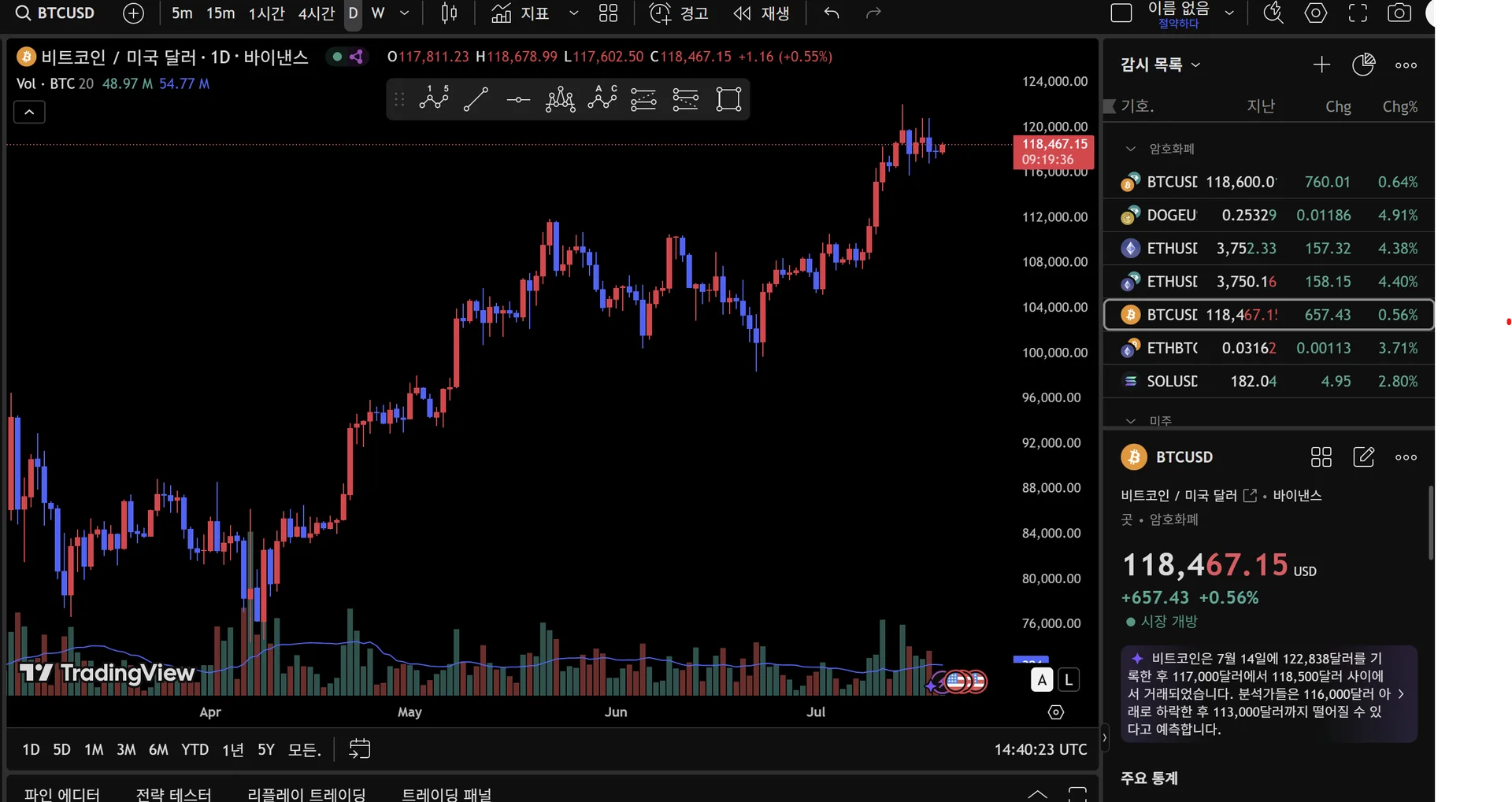Click the undo arrow
Viewport: 1512px width, 802px height.
coord(832,13)
